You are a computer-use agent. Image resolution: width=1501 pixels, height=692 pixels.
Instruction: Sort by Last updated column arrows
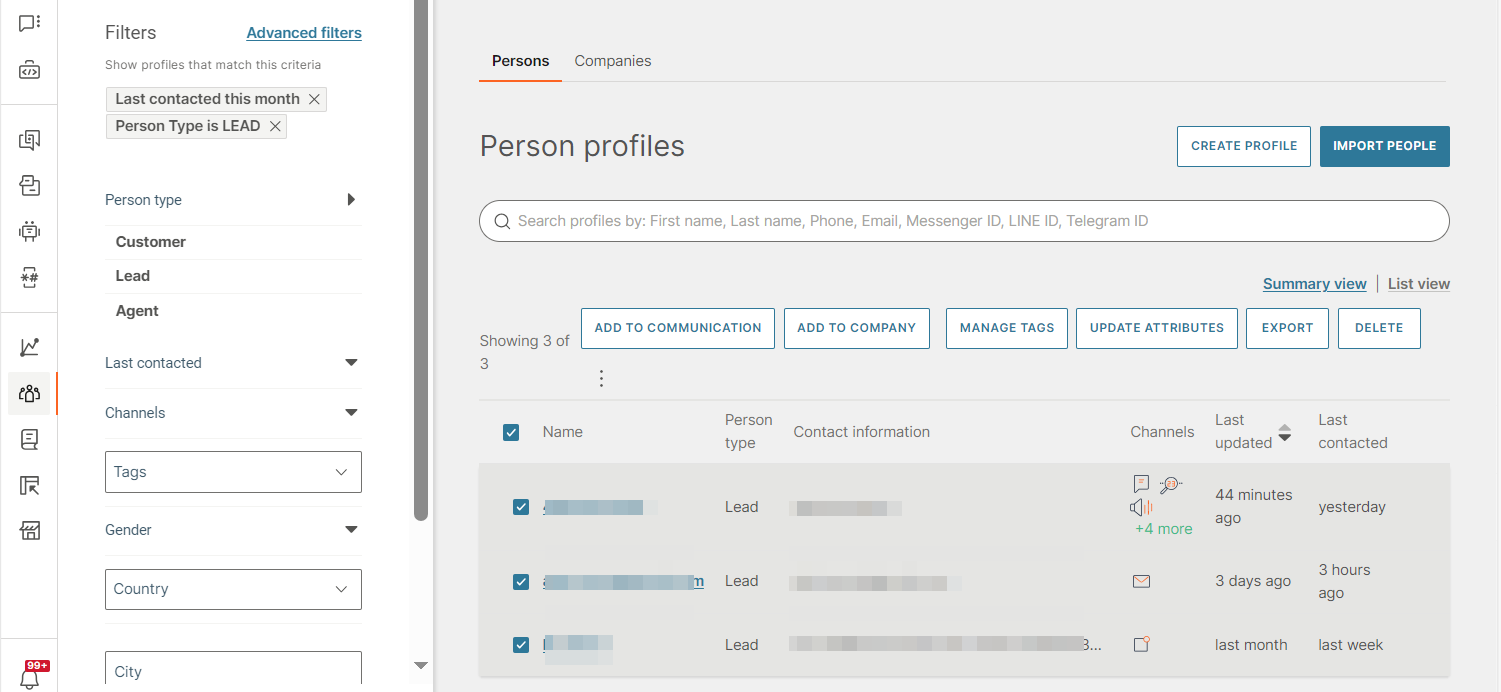point(1285,432)
